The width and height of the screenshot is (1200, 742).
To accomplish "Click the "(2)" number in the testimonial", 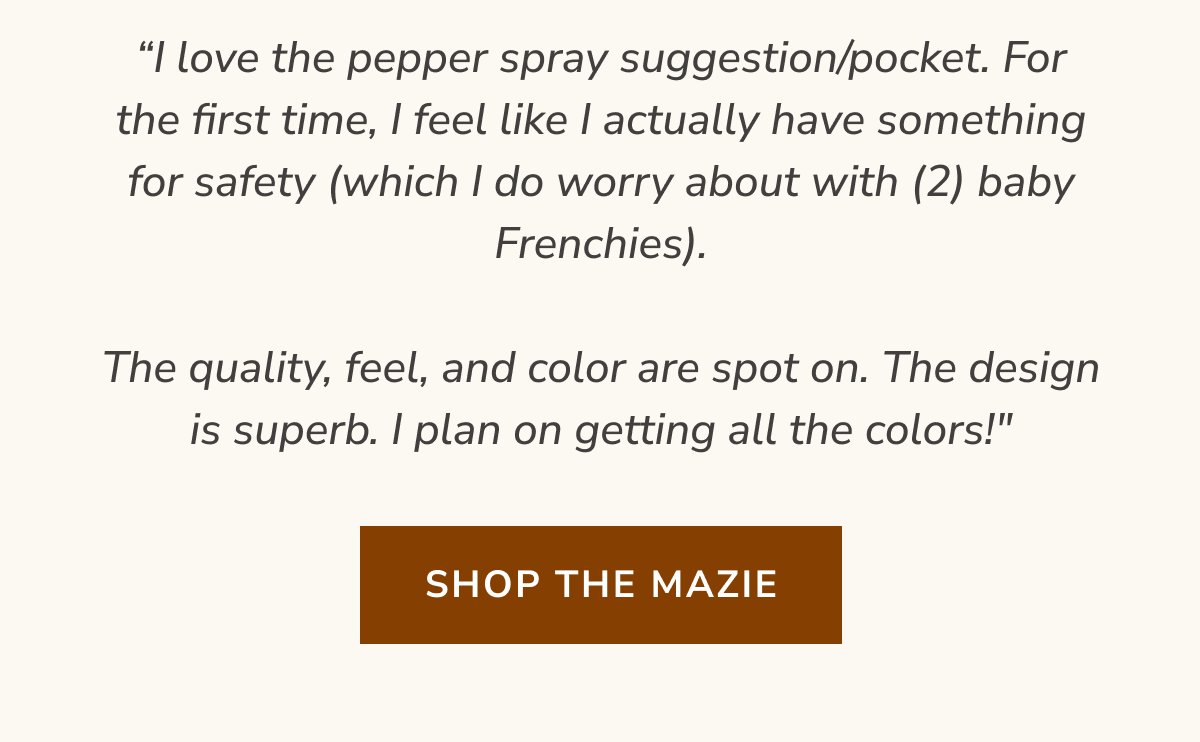I will click(938, 184).
